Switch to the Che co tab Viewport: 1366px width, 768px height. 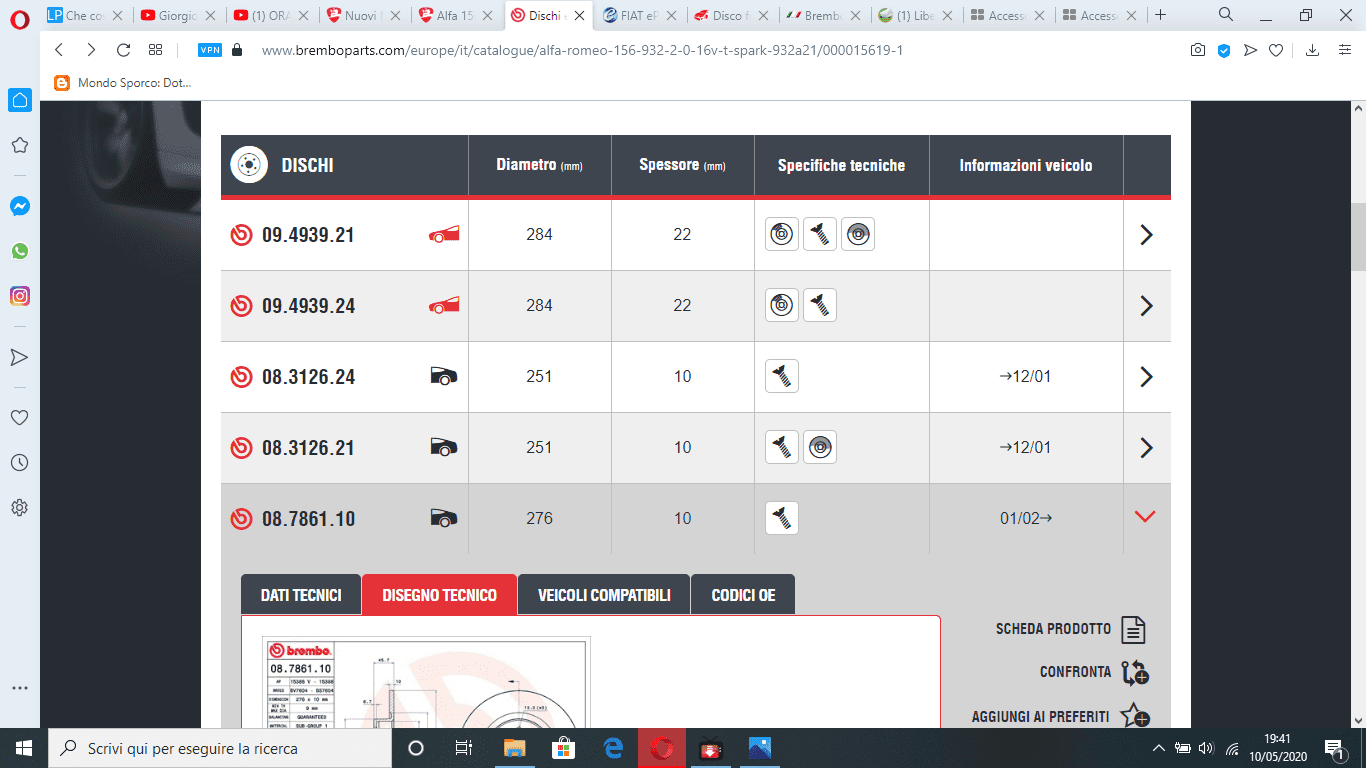point(85,15)
